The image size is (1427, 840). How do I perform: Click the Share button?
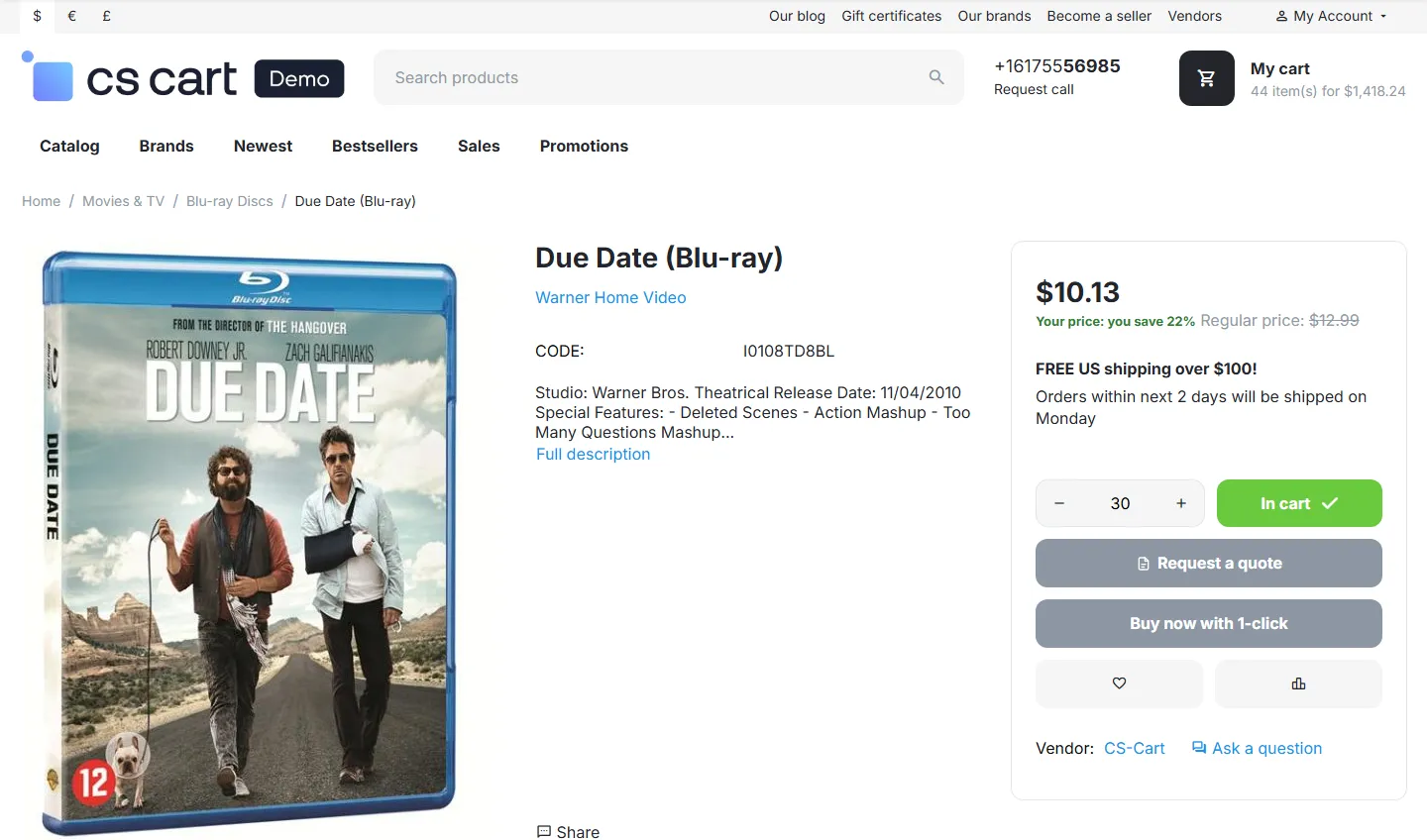coord(568,832)
